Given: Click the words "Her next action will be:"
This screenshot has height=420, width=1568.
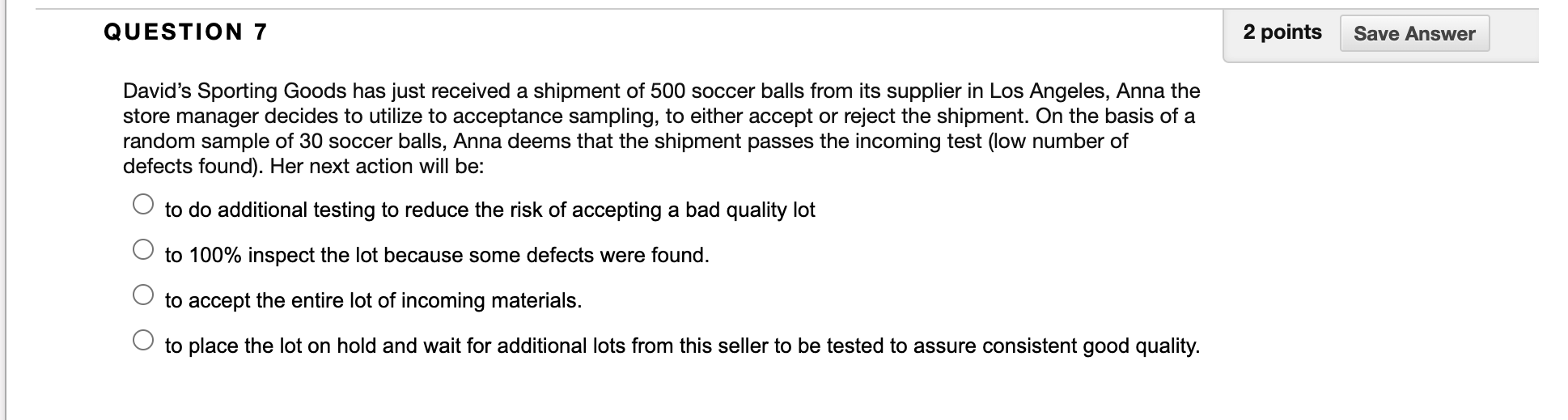Looking at the screenshot, I should tap(377, 168).
